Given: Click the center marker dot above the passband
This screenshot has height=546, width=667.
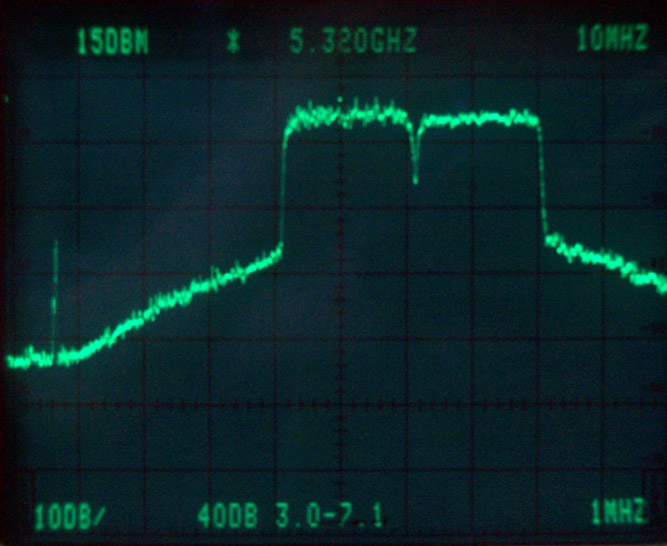Looking at the screenshot, I should tap(339, 100).
